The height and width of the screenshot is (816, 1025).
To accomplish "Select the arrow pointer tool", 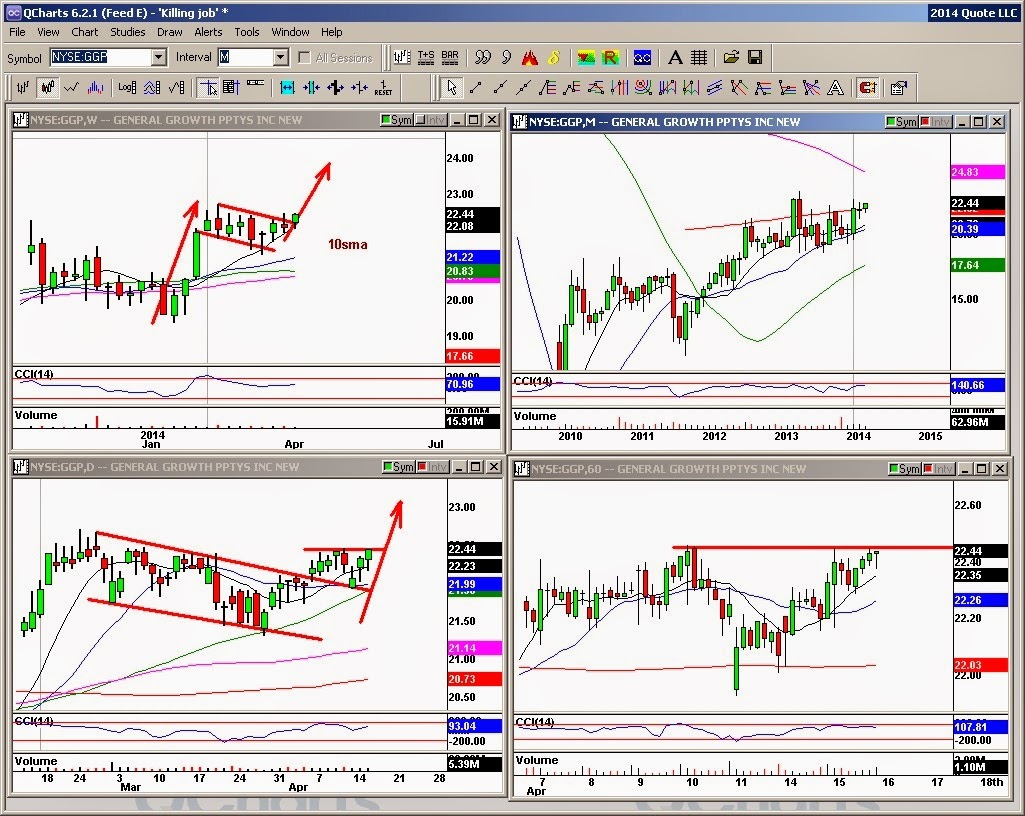I will (452, 88).
